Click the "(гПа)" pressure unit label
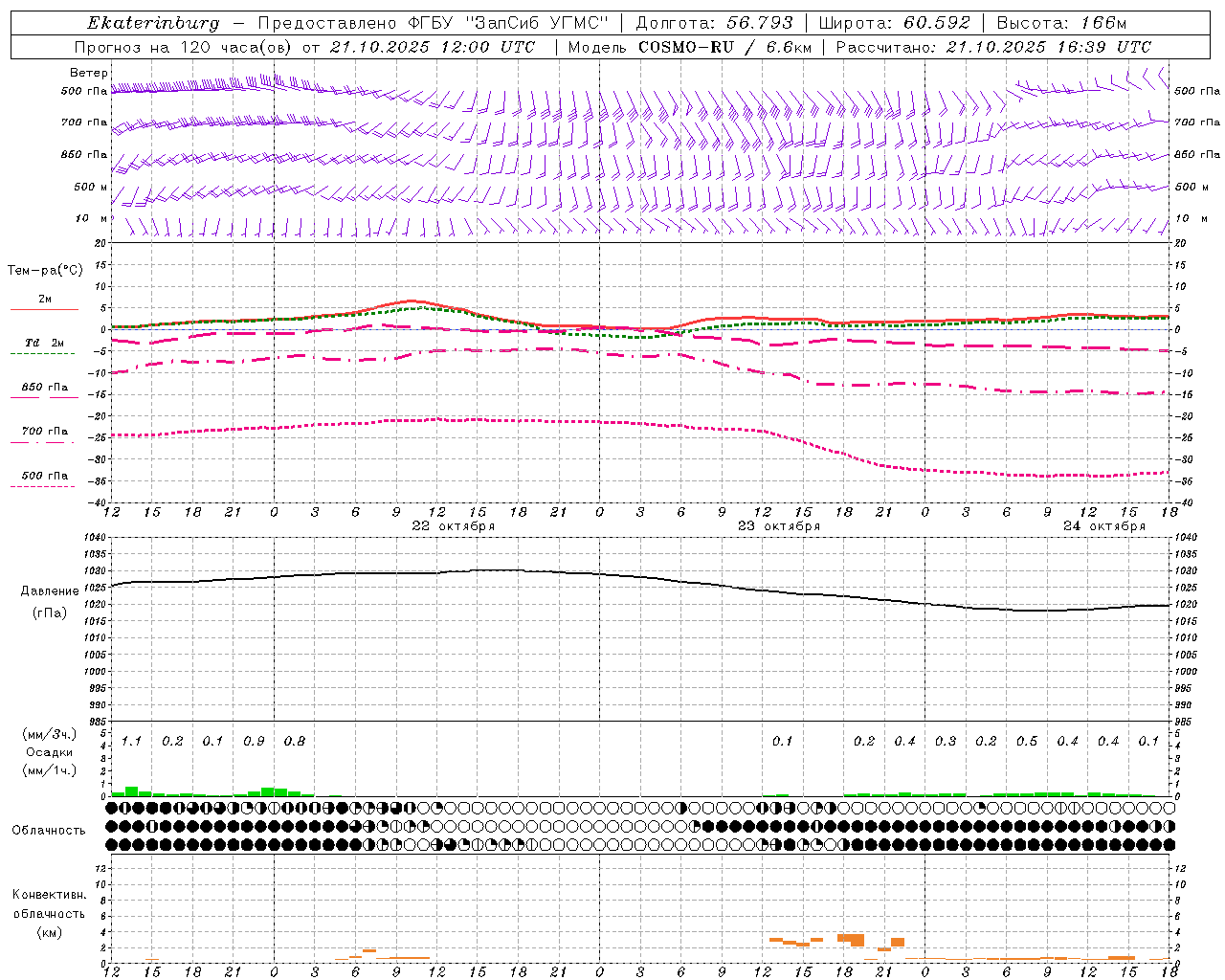Screen dimensions: 1225x980 click(50, 612)
